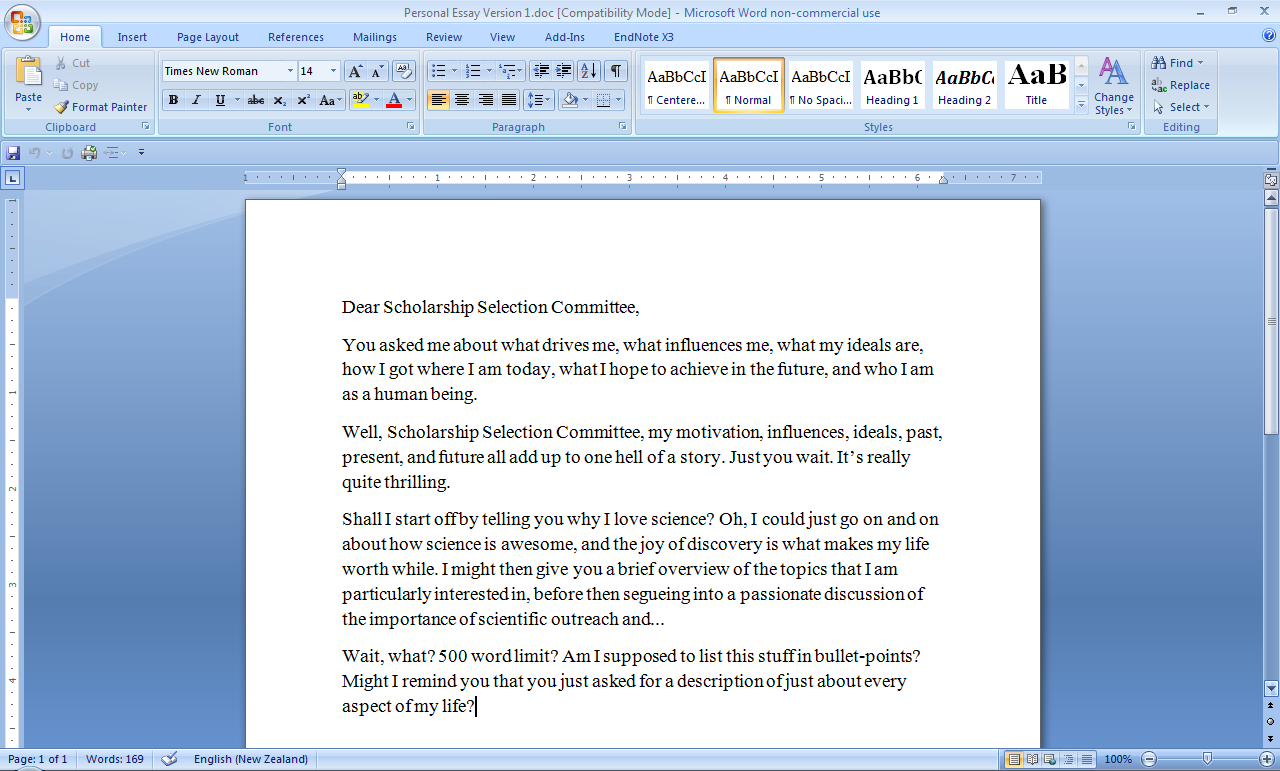Apply red font color button
Viewport: 1280px width, 771px height.
[394, 100]
